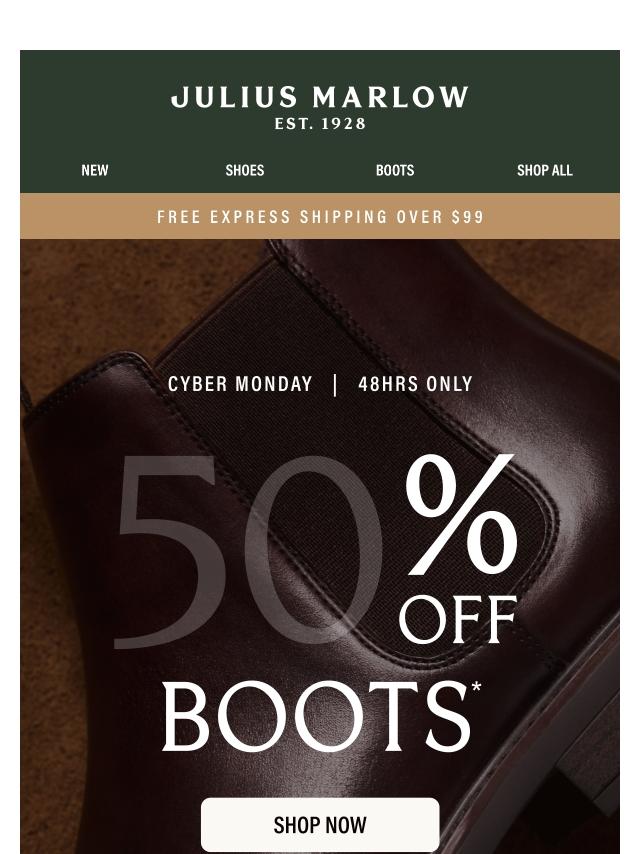Click the EST. 1928 tagline
640x854 pixels.
(x=320, y=124)
